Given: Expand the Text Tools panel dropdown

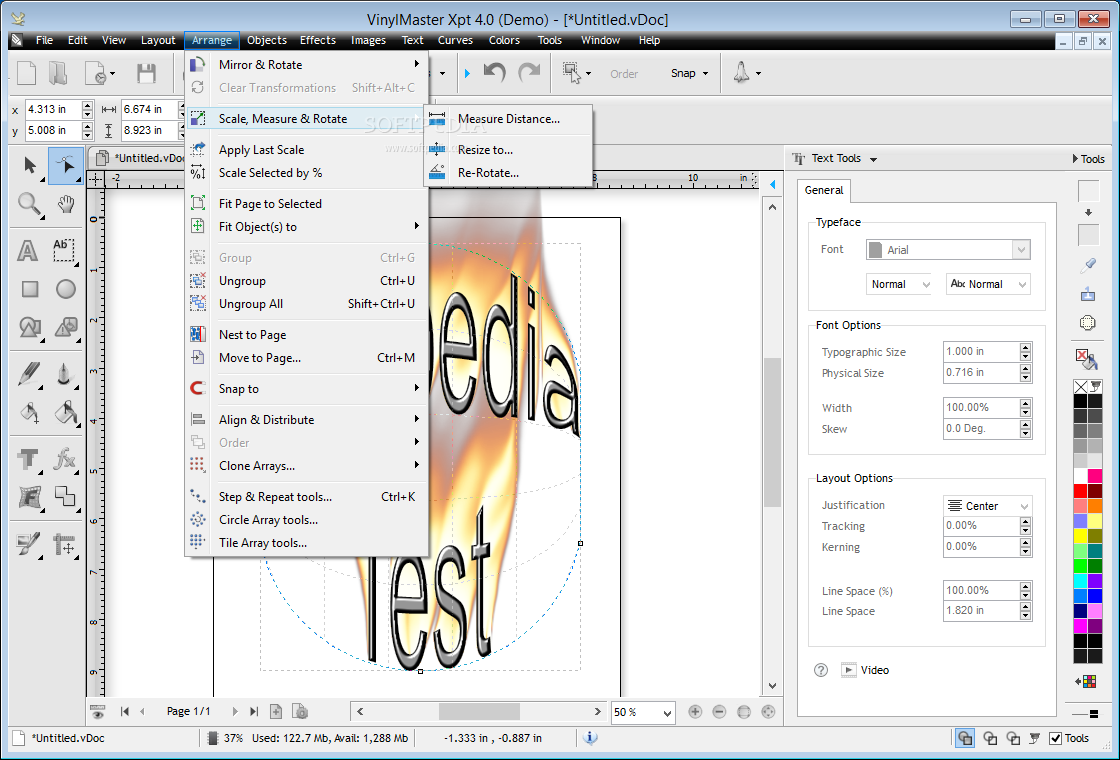Looking at the screenshot, I should pos(874,159).
